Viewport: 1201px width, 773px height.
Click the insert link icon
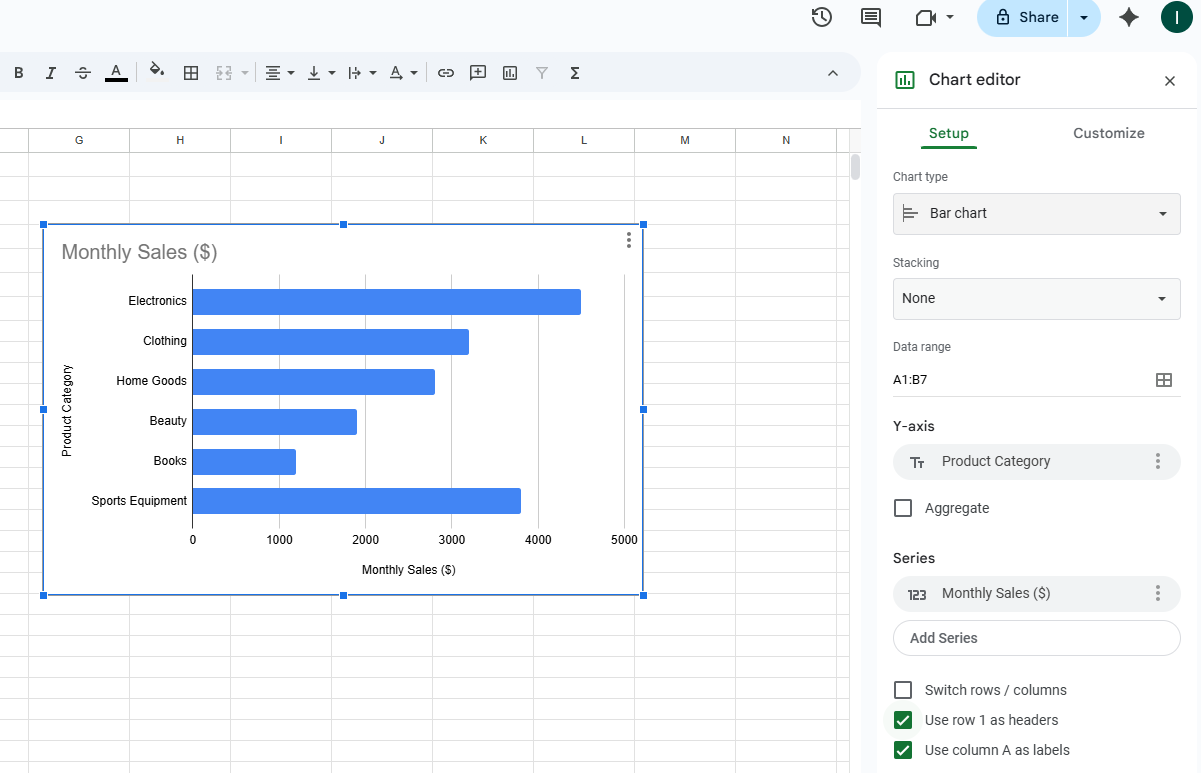pyautogui.click(x=446, y=73)
